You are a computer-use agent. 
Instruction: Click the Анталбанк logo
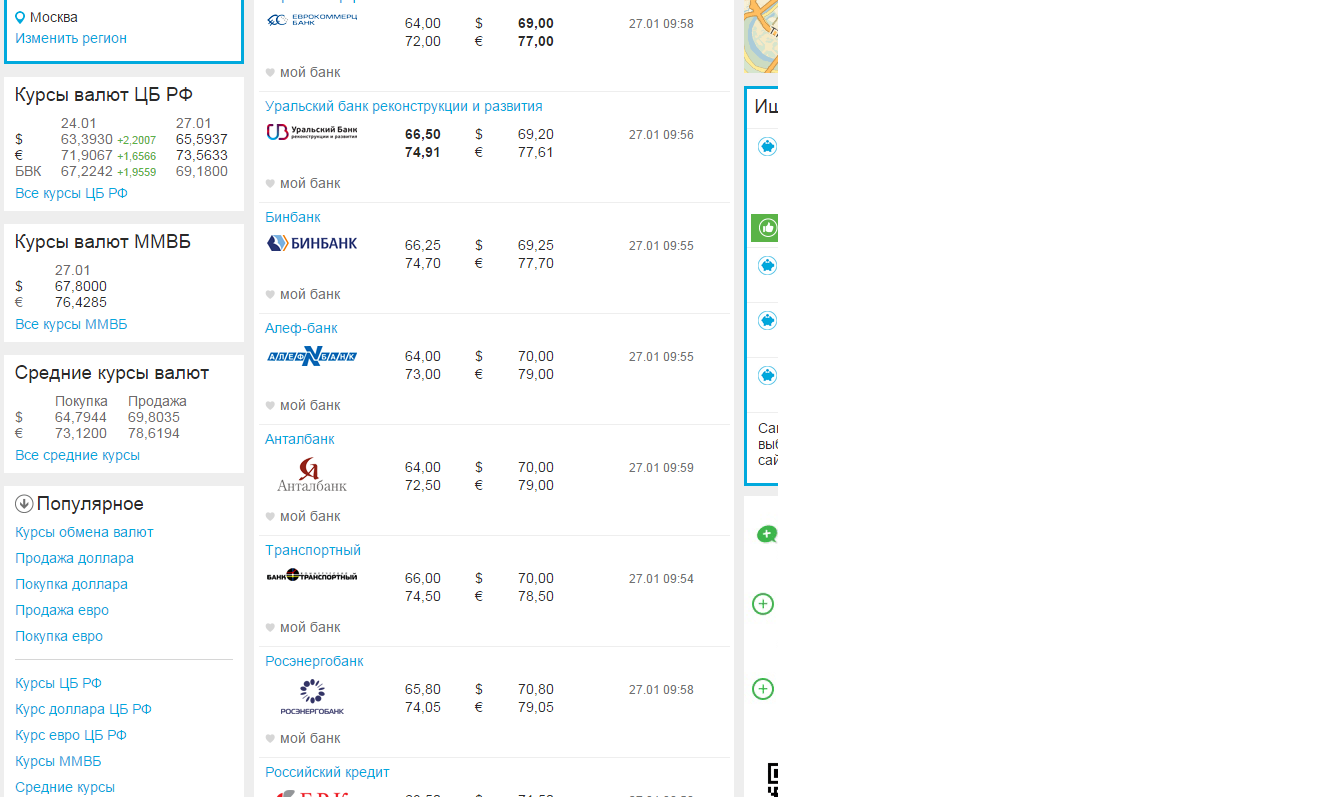pos(312,475)
